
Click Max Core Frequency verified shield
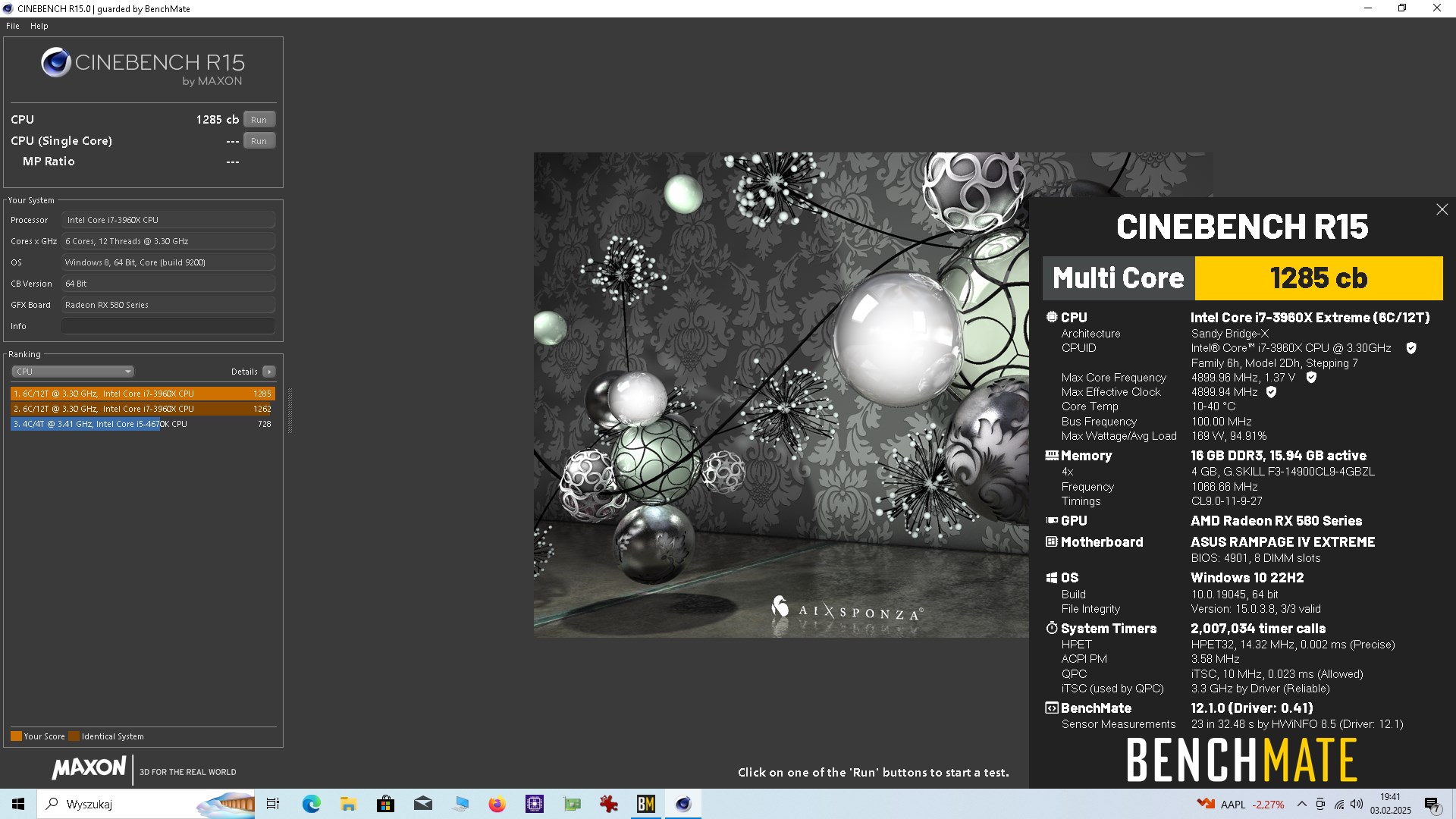coord(1311,377)
